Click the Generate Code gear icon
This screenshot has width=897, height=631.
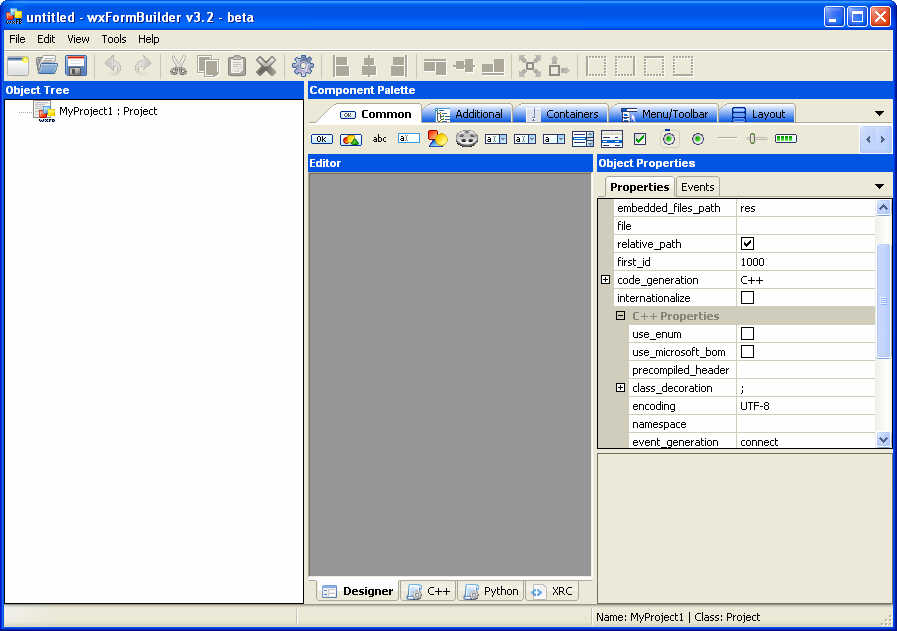point(302,66)
